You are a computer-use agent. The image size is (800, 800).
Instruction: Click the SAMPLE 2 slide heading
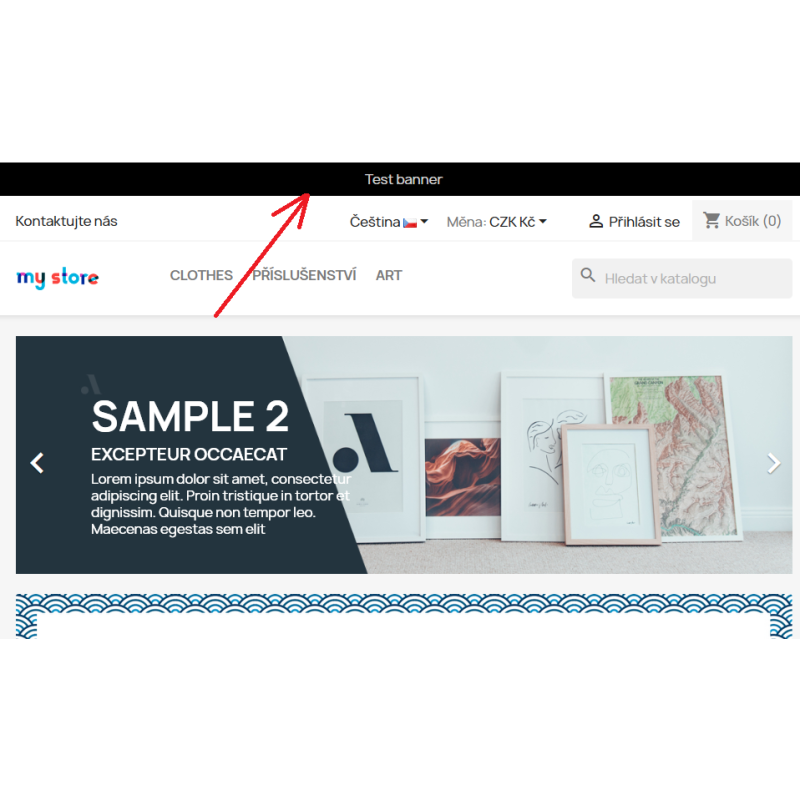click(x=190, y=416)
